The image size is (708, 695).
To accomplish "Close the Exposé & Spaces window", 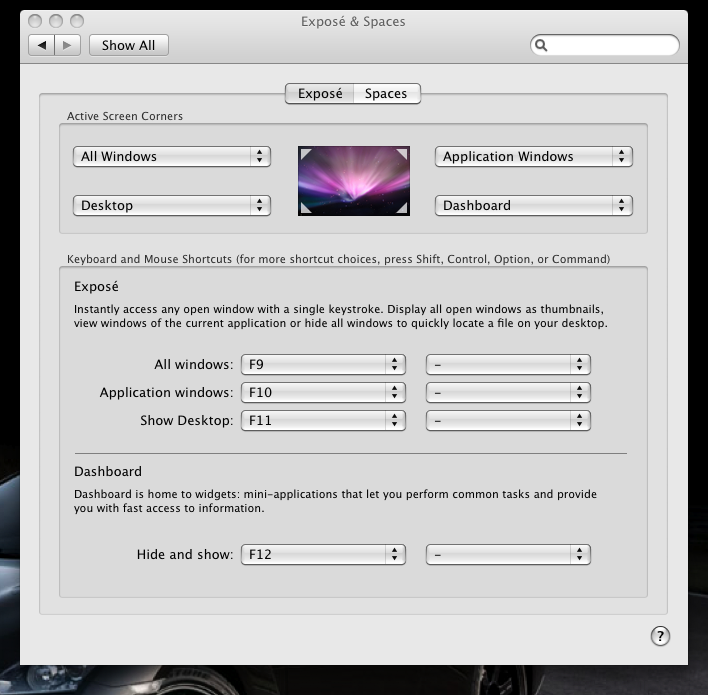I will (x=35, y=21).
